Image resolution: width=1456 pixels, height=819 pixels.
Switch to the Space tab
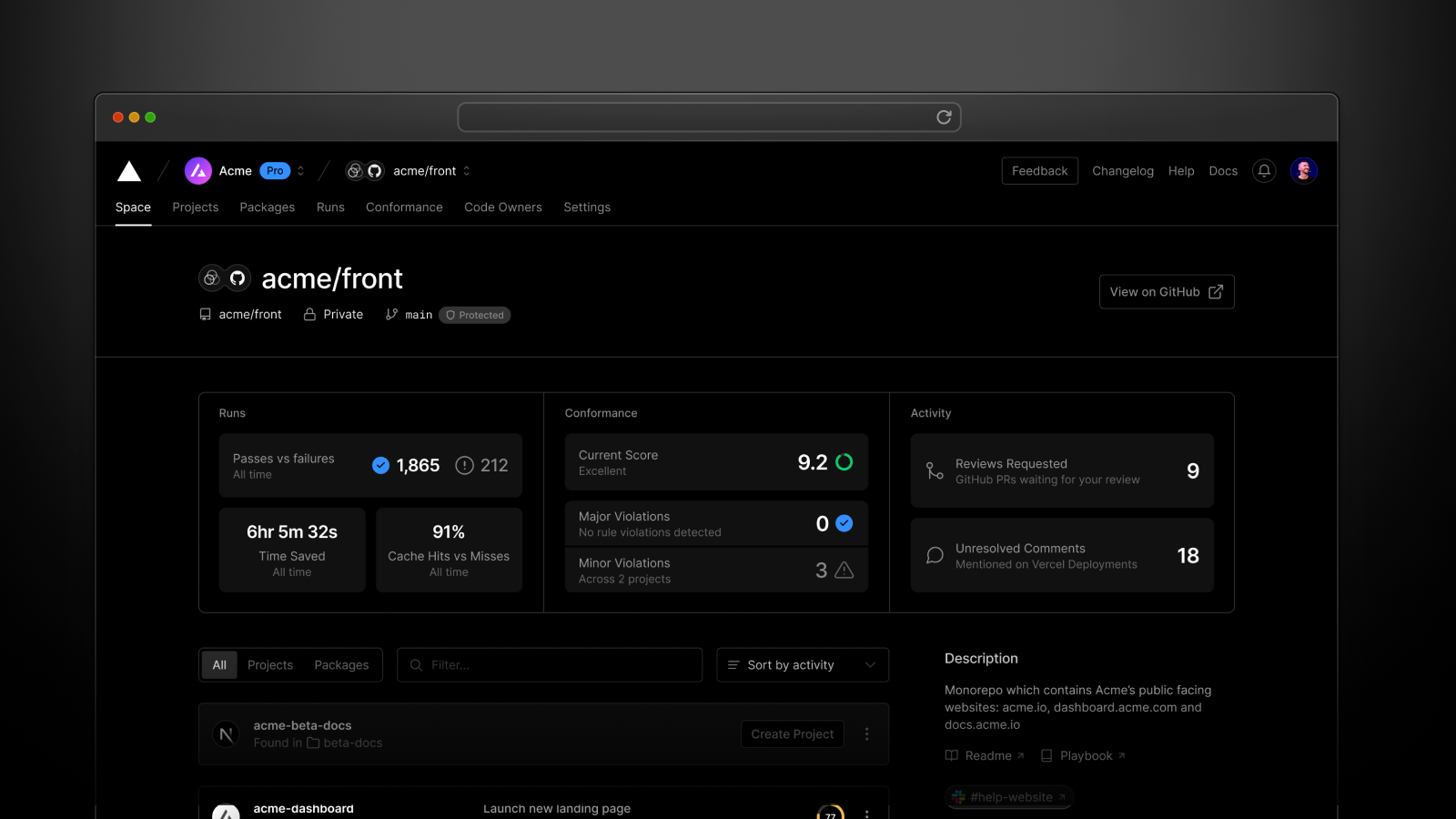click(x=133, y=207)
